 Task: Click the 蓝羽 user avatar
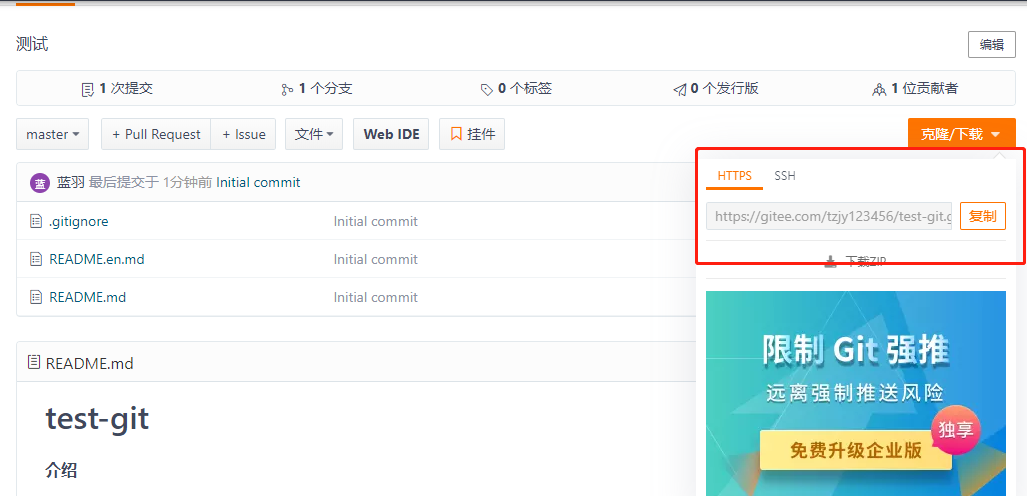click(x=40, y=183)
